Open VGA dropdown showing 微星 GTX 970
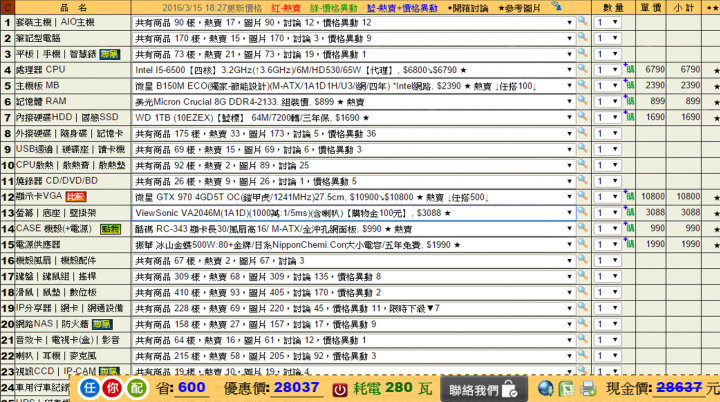 (x=354, y=197)
